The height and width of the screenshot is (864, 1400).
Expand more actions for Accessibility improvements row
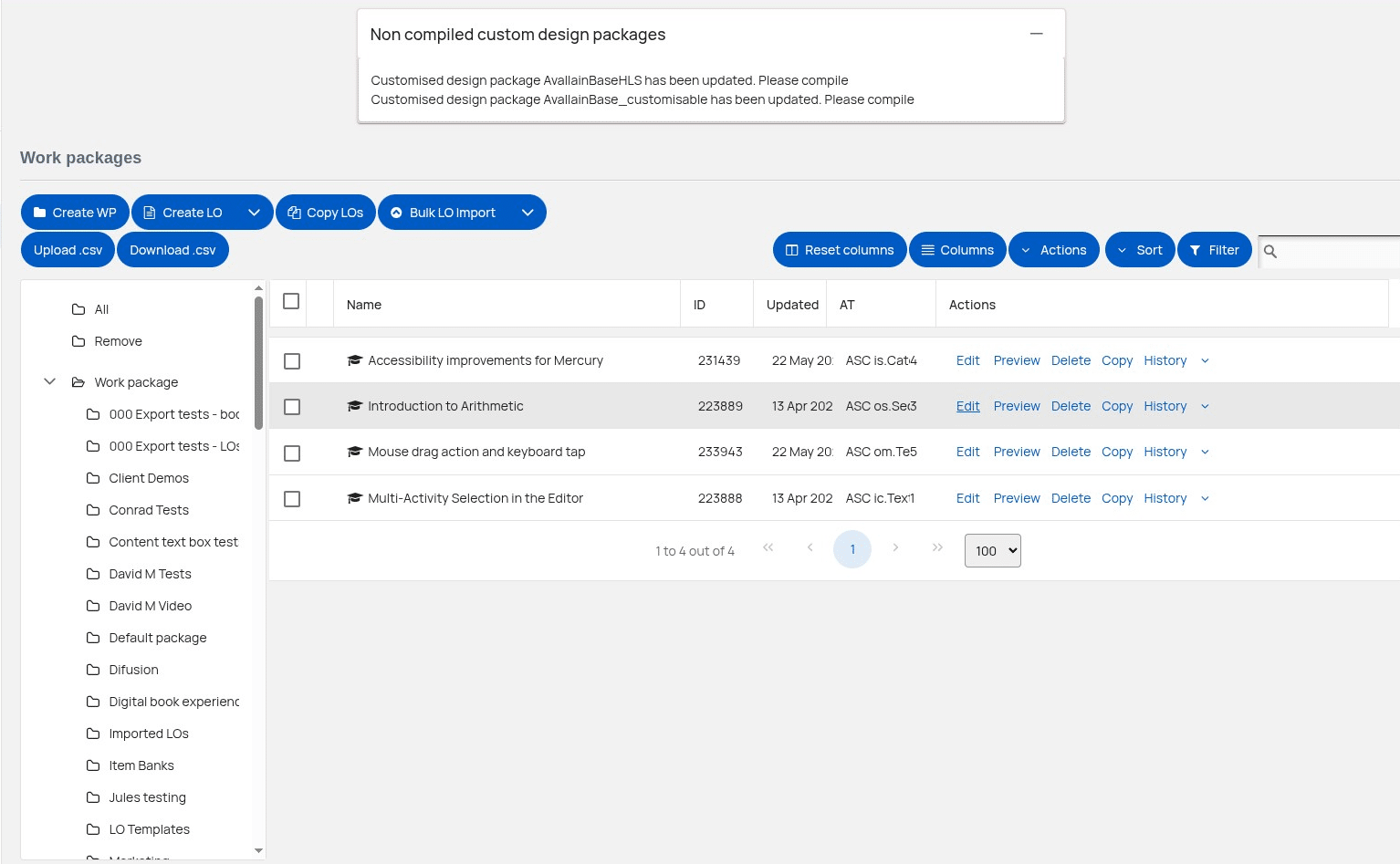pos(1205,361)
